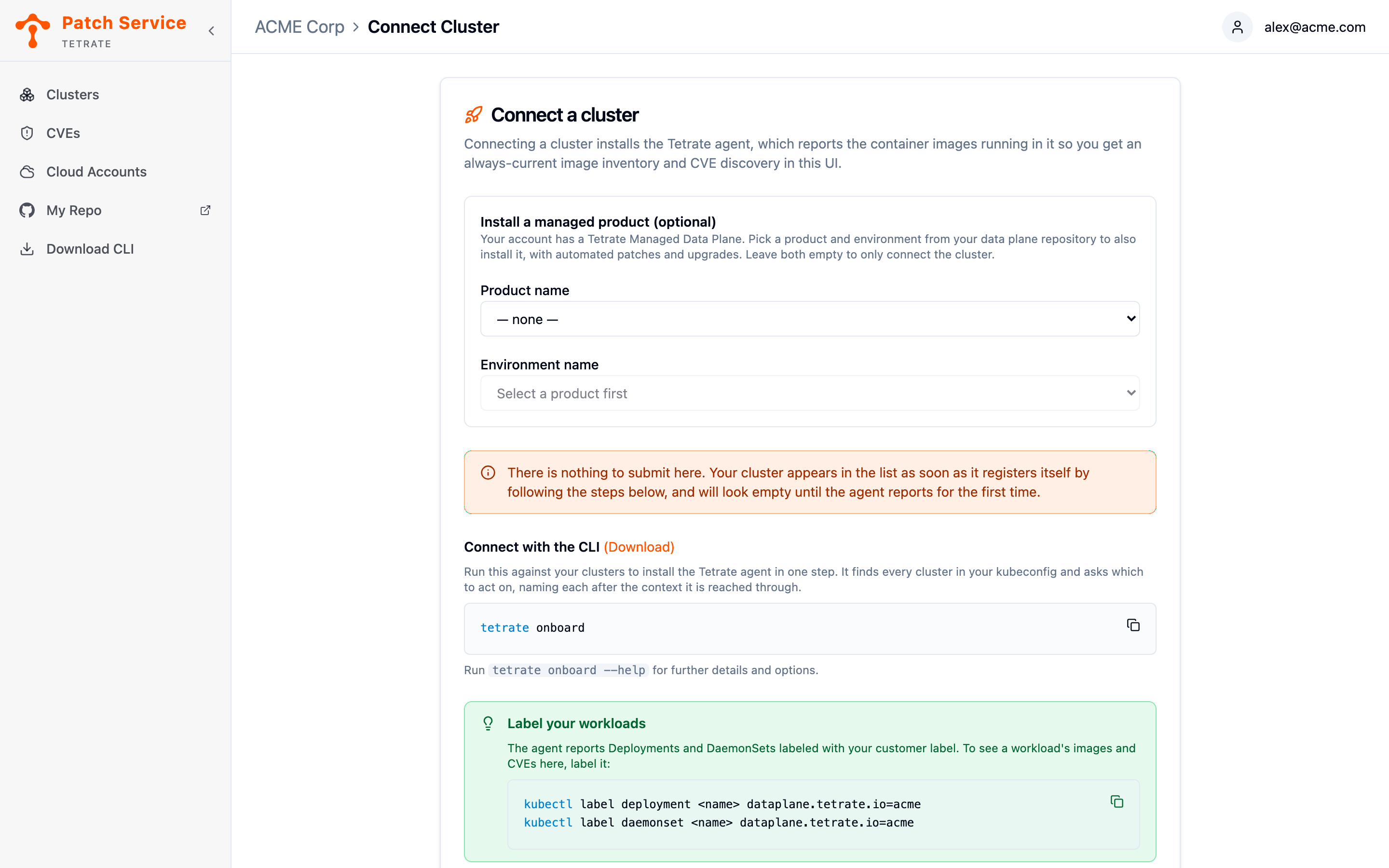Copy the tetrate onboard command
Image resolution: width=1389 pixels, height=868 pixels.
[x=1133, y=625]
